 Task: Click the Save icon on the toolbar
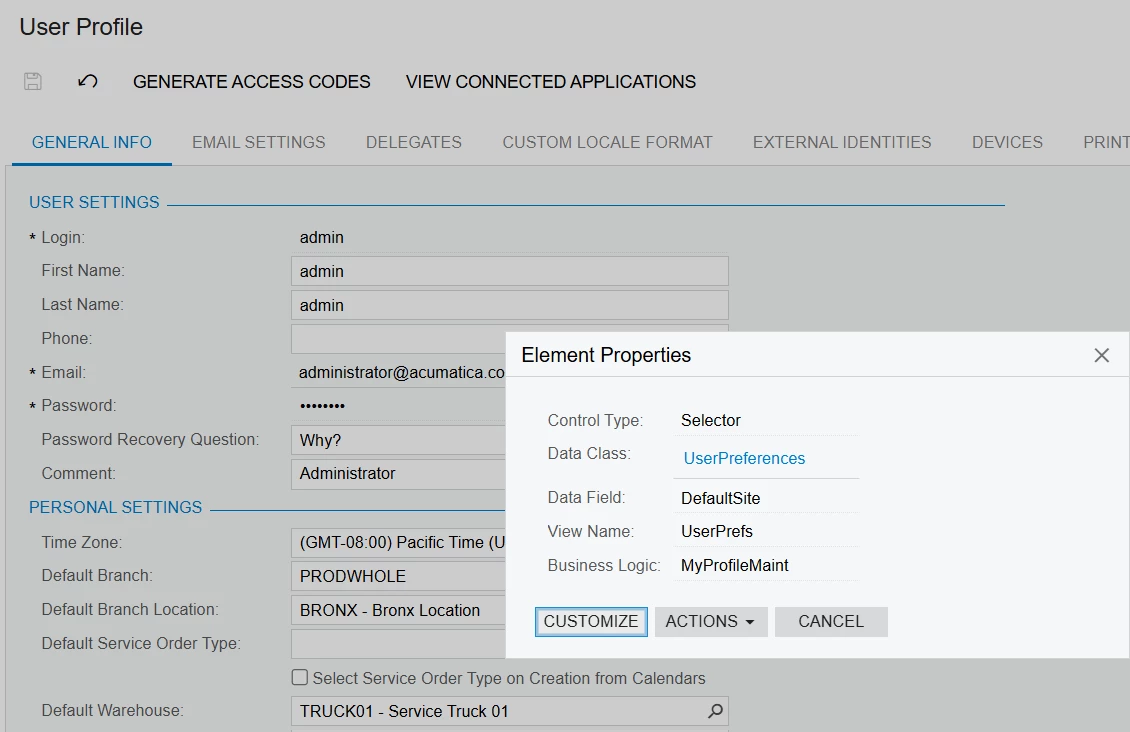[x=32, y=81]
